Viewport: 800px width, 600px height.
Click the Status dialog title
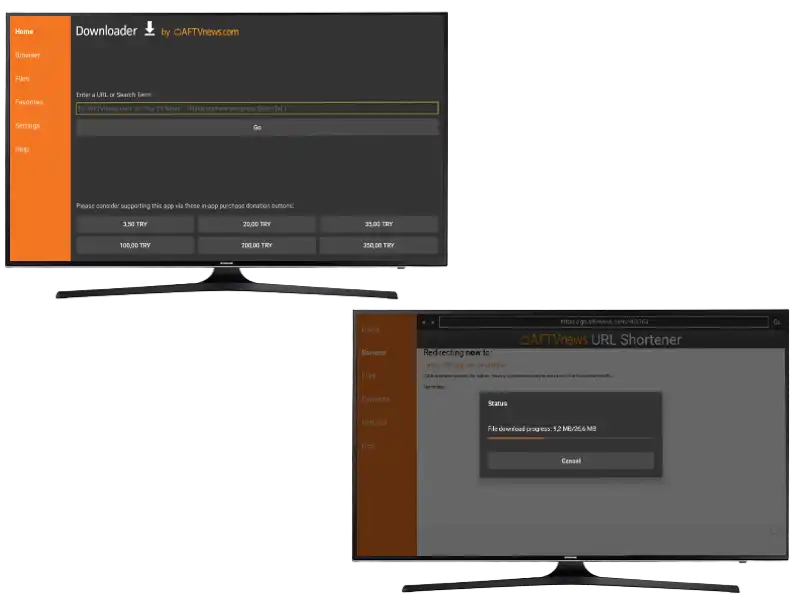coord(497,404)
